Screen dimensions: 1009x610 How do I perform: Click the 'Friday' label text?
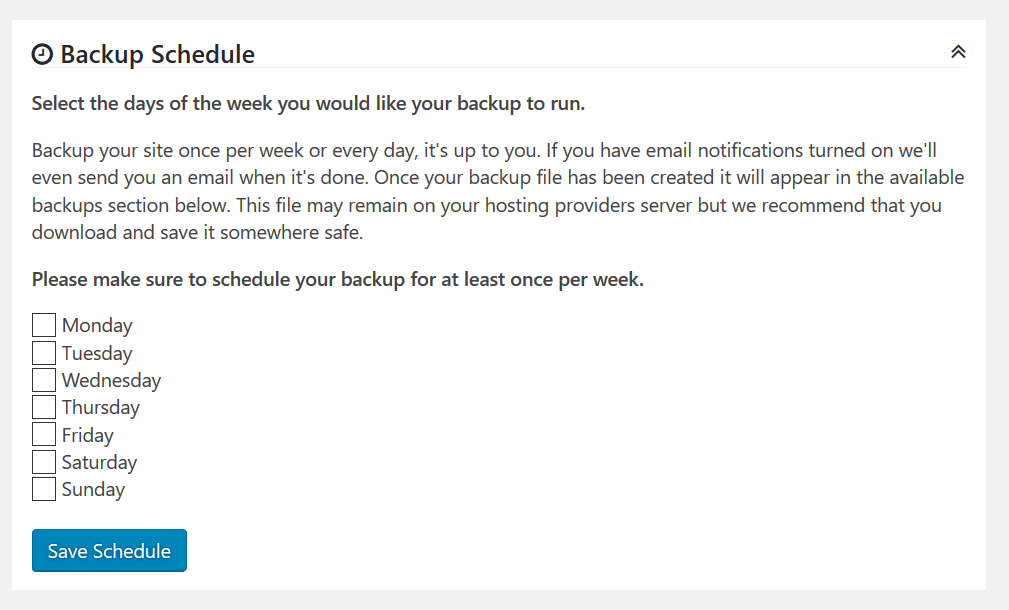click(88, 435)
